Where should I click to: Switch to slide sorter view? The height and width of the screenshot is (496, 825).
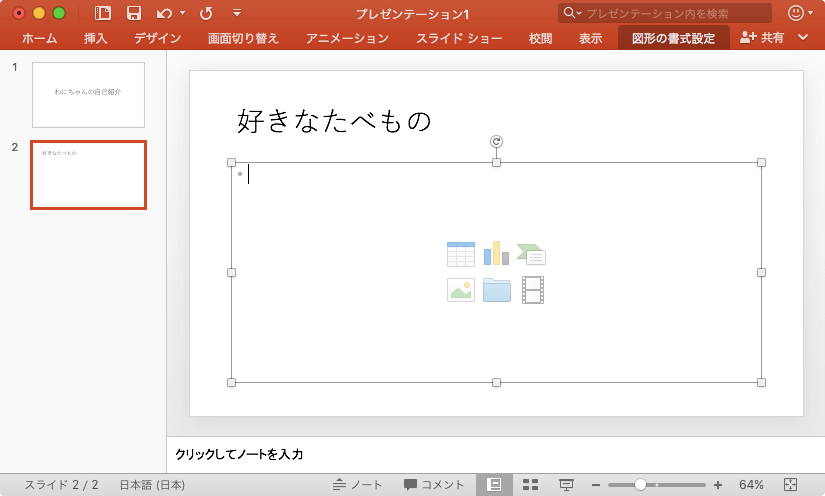coord(530,484)
